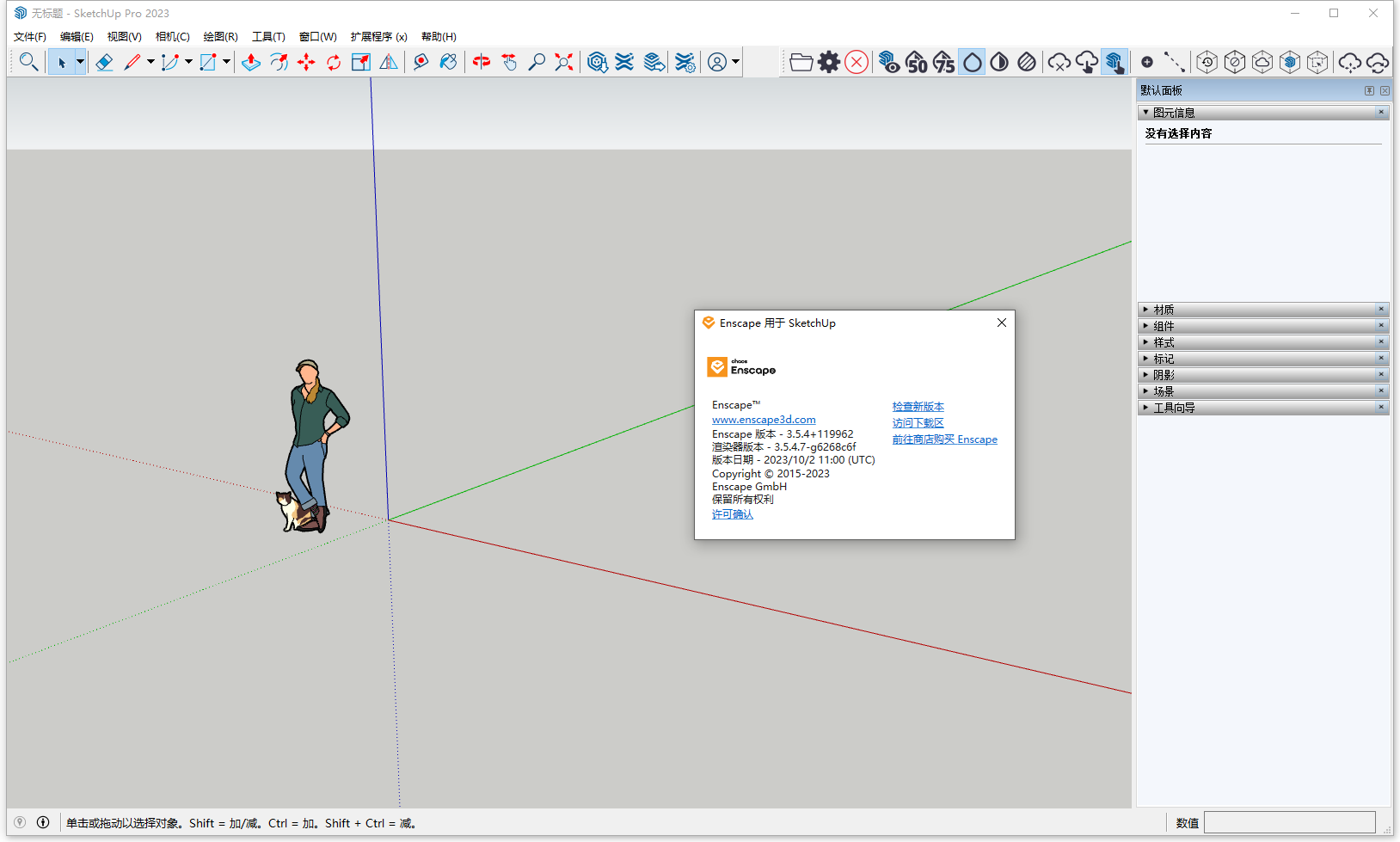Expand the 标记 panel

tap(1263, 359)
